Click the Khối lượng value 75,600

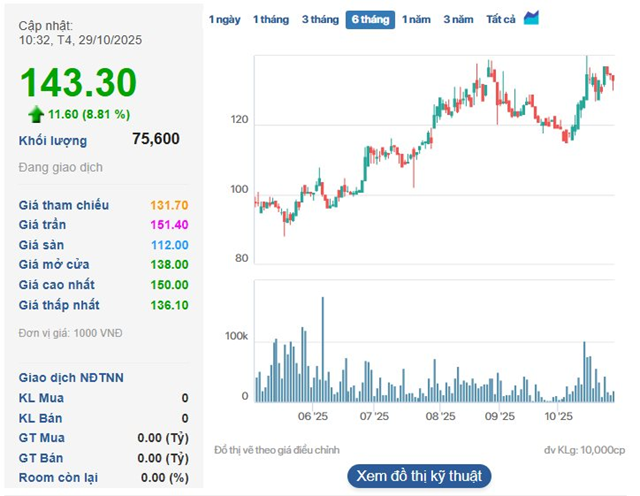(x=156, y=140)
